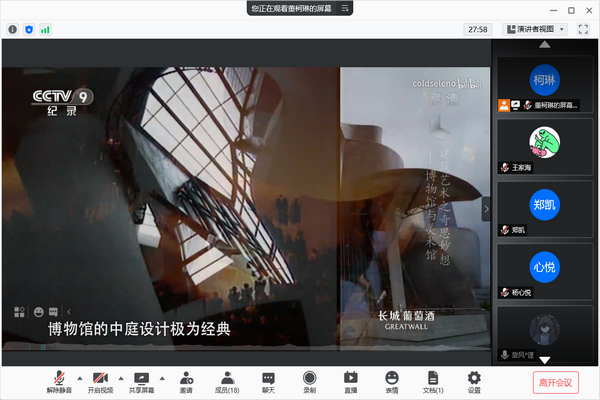The width and height of the screenshot is (600, 400).
Task: Click the subtitle message icon in shared video
Action: (53, 312)
